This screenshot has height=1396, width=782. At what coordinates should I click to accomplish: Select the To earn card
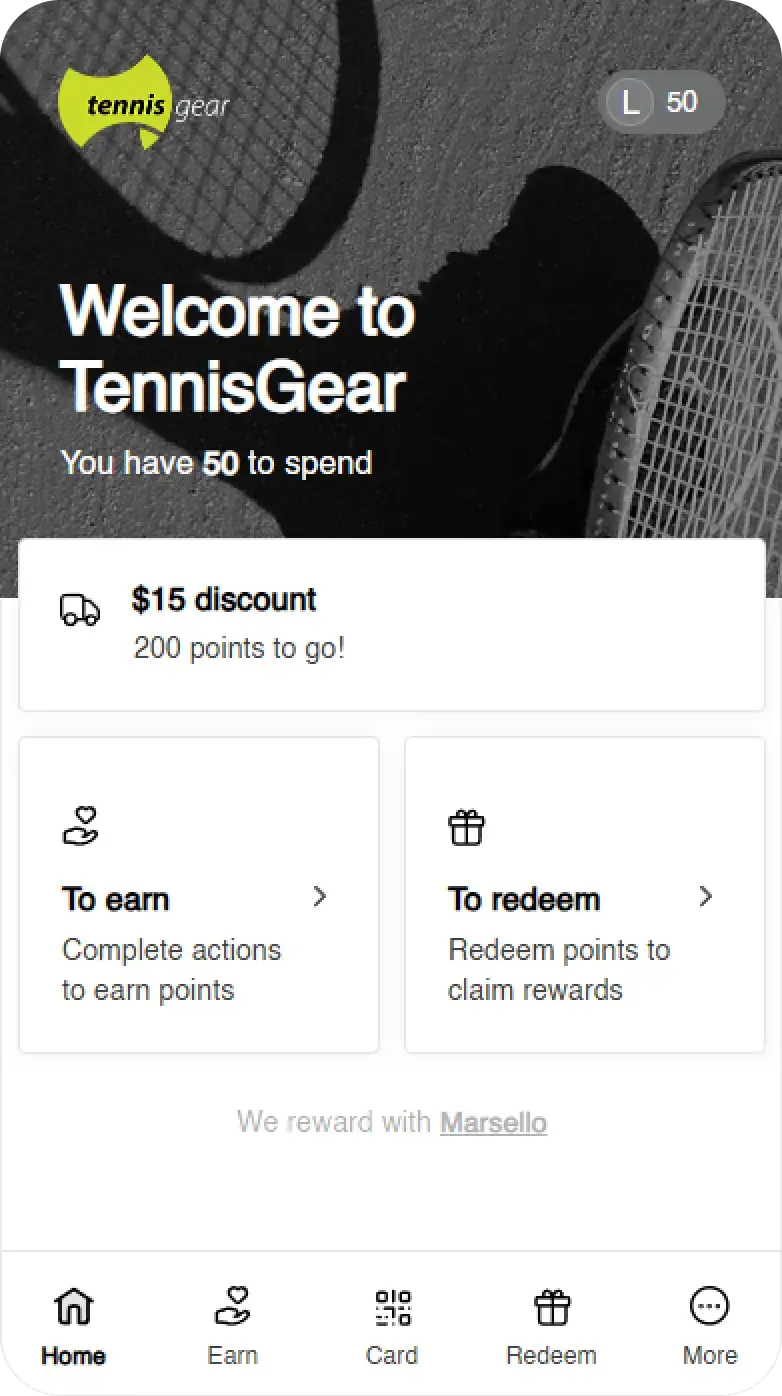click(198, 894)
